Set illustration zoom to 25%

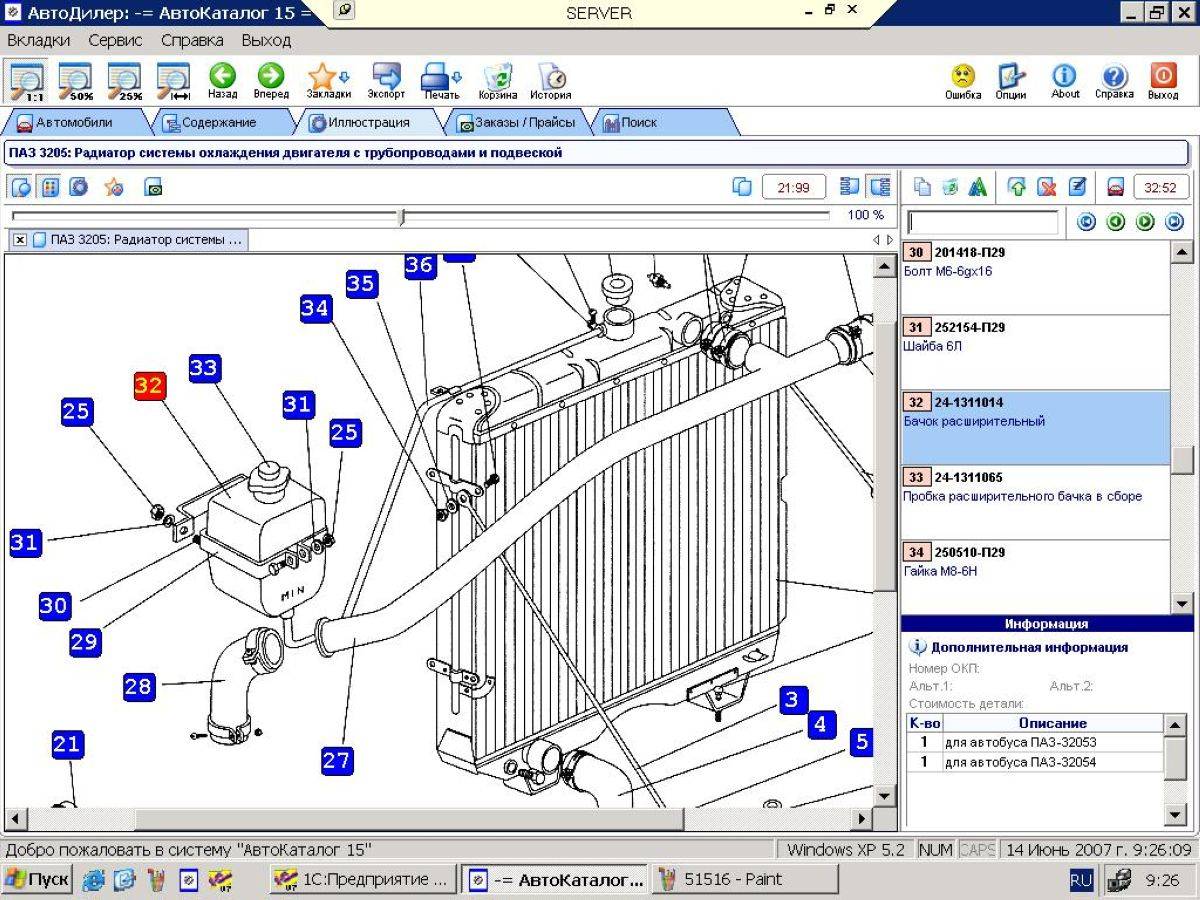tap(125, 81)
